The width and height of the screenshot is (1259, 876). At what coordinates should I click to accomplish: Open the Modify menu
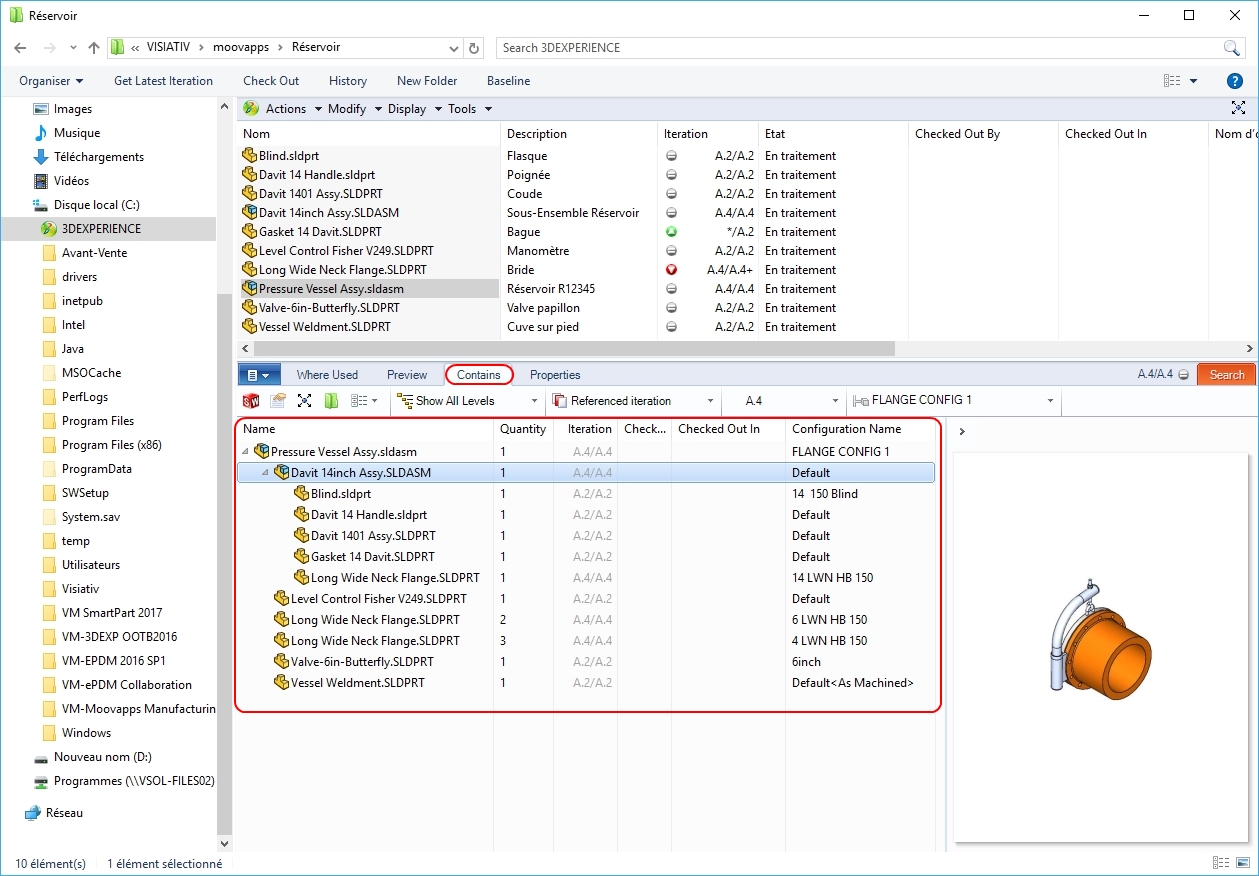tap(355, 109)
